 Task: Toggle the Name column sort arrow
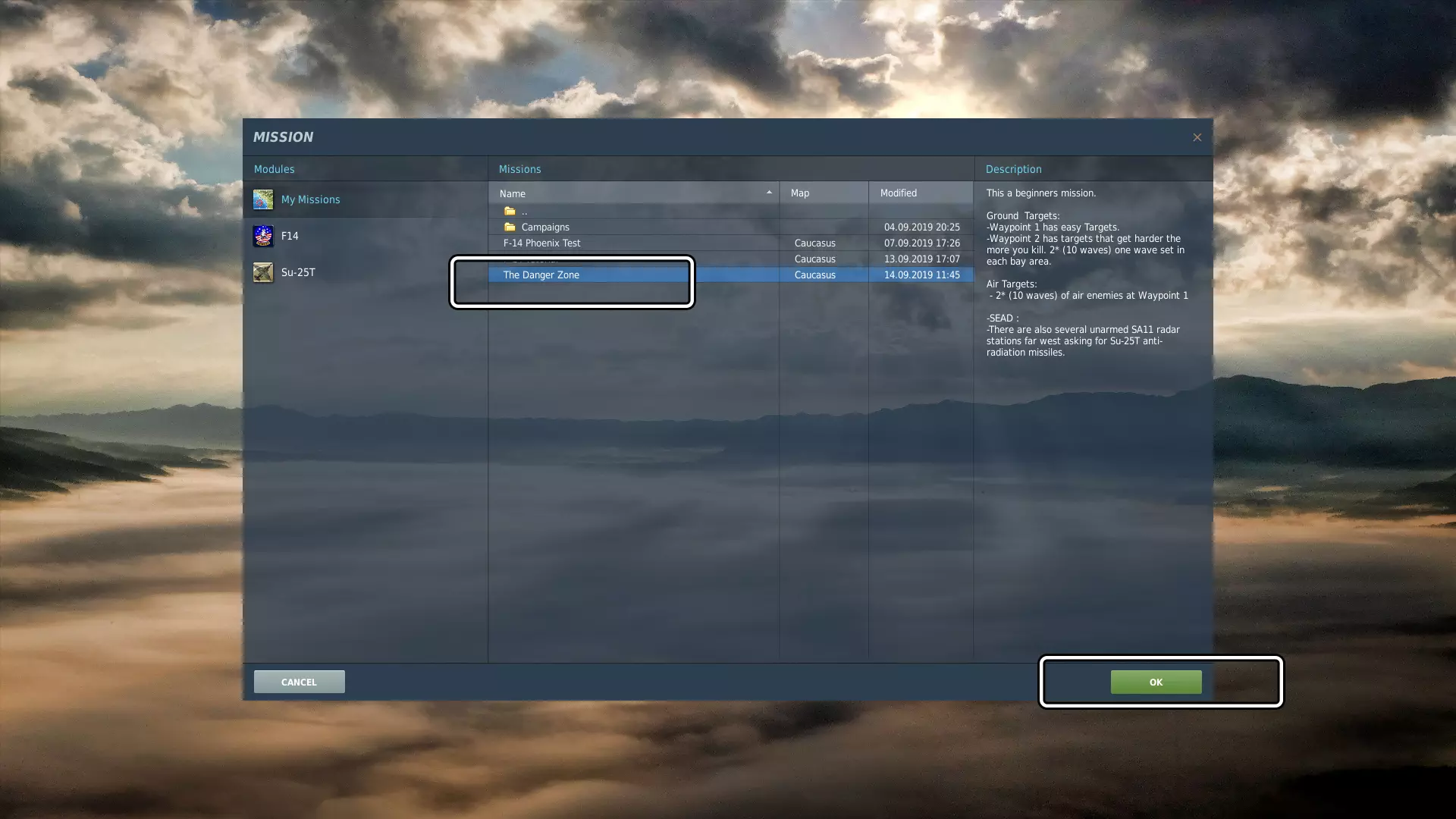coord(769,193)
